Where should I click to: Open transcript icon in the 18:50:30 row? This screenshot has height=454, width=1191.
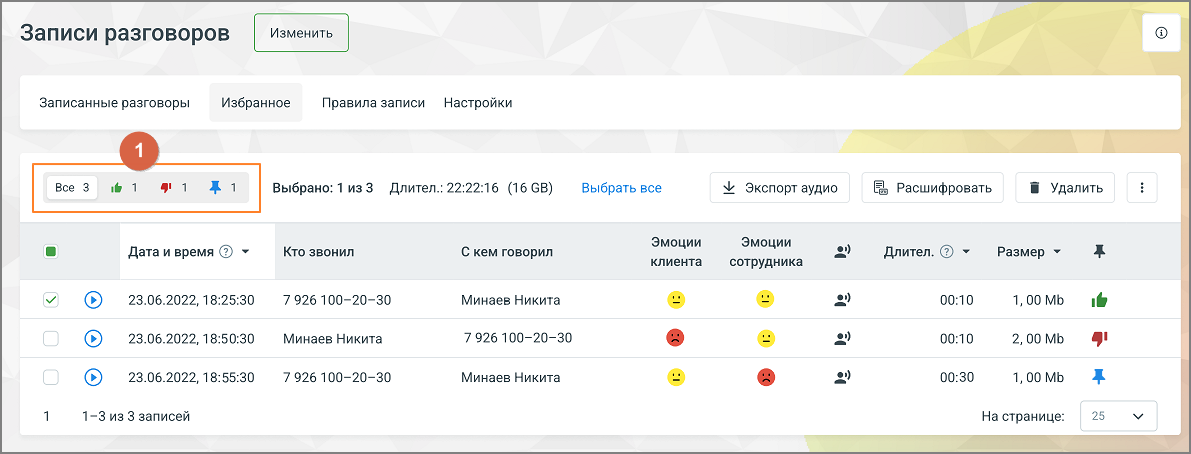(842, 339)
